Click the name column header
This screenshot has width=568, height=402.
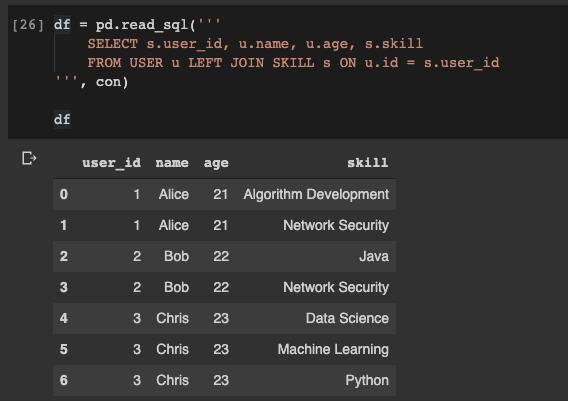click(x=172, y=163)
